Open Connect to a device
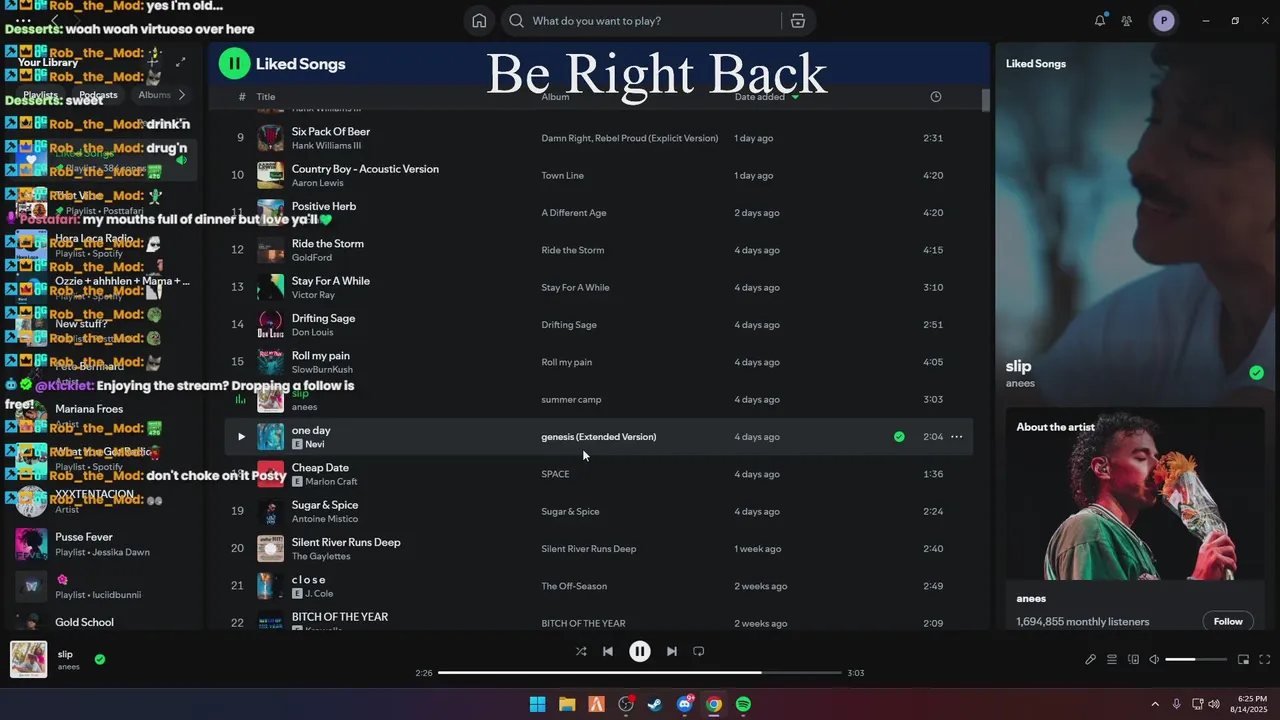This screenshot has height=720, width=1280. click(1133, 659)
